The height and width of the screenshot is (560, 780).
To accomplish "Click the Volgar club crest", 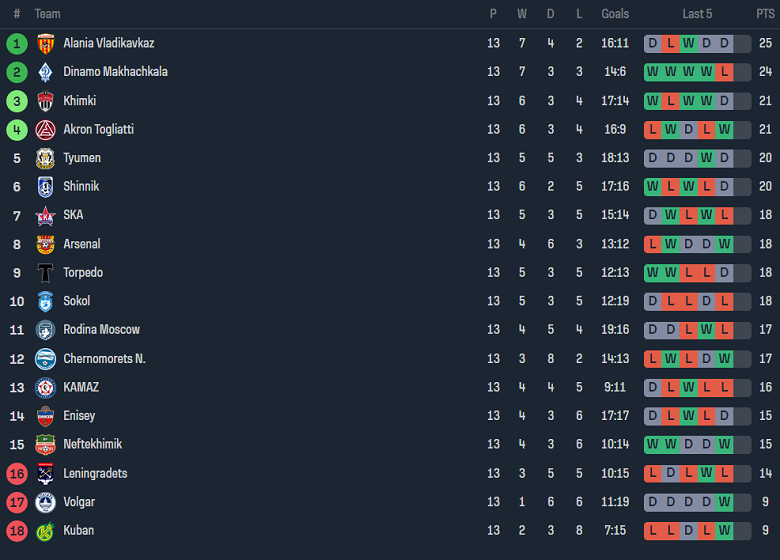I will tap(45, 502).
